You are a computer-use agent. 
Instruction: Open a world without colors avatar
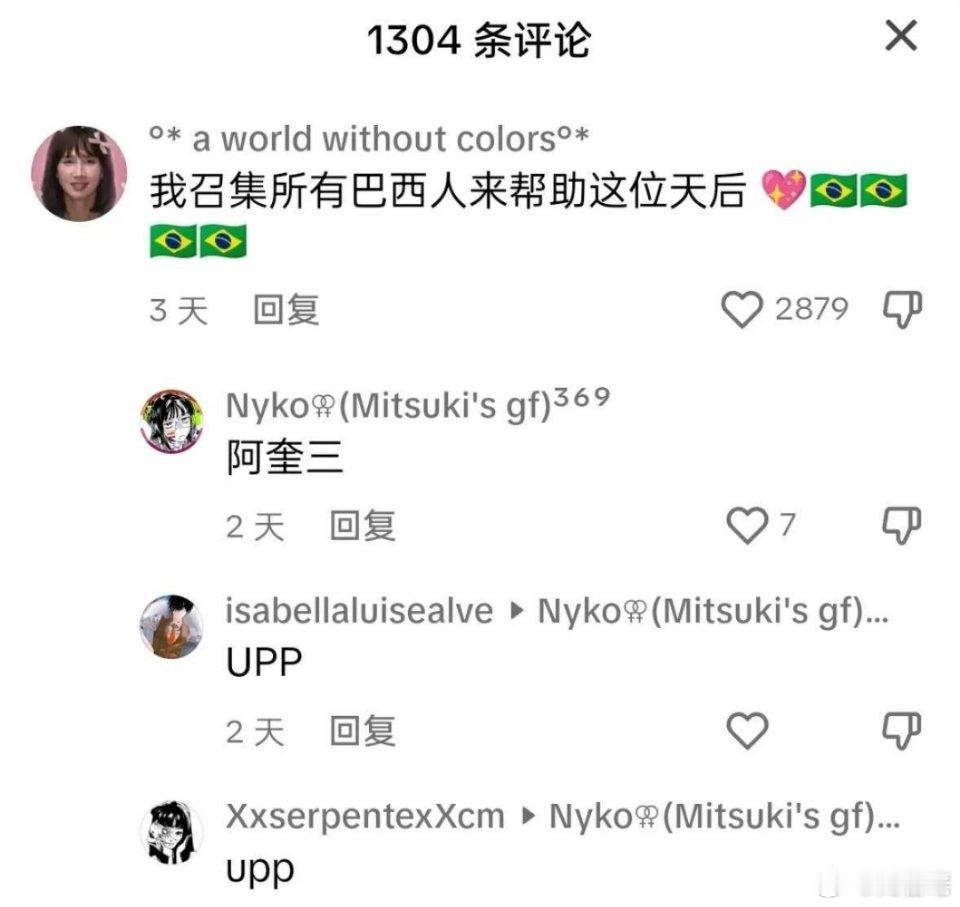point(79,173)
